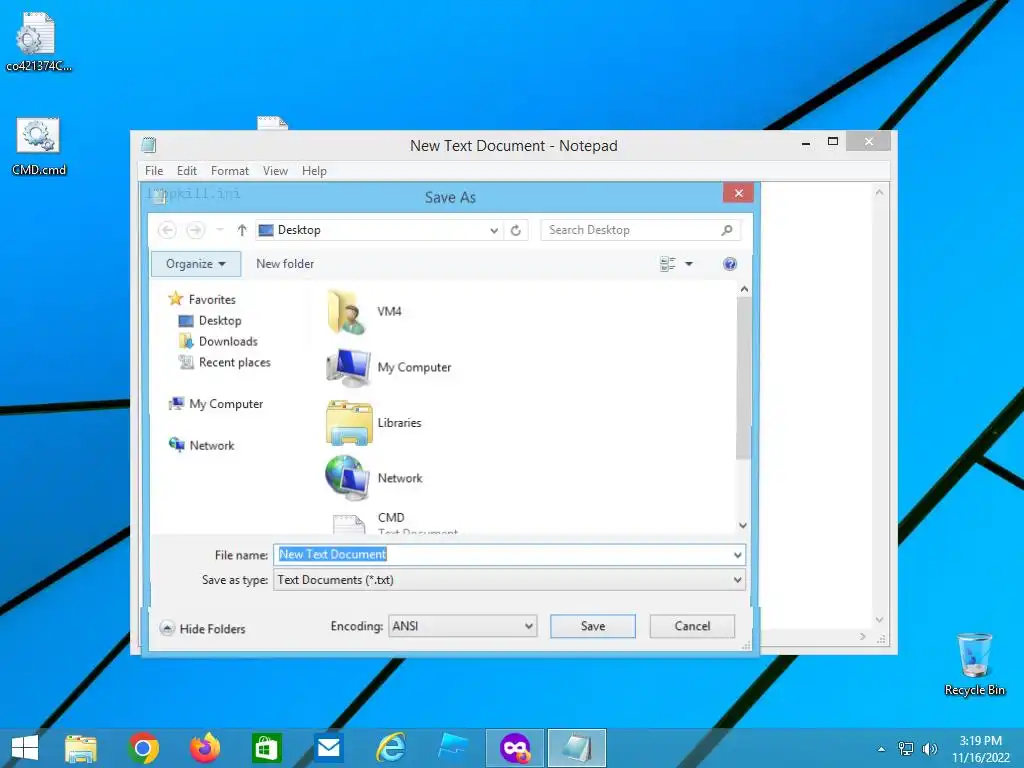Select Network in navigation pane
The image size is (1024, 768).
[x=202, y=445]
